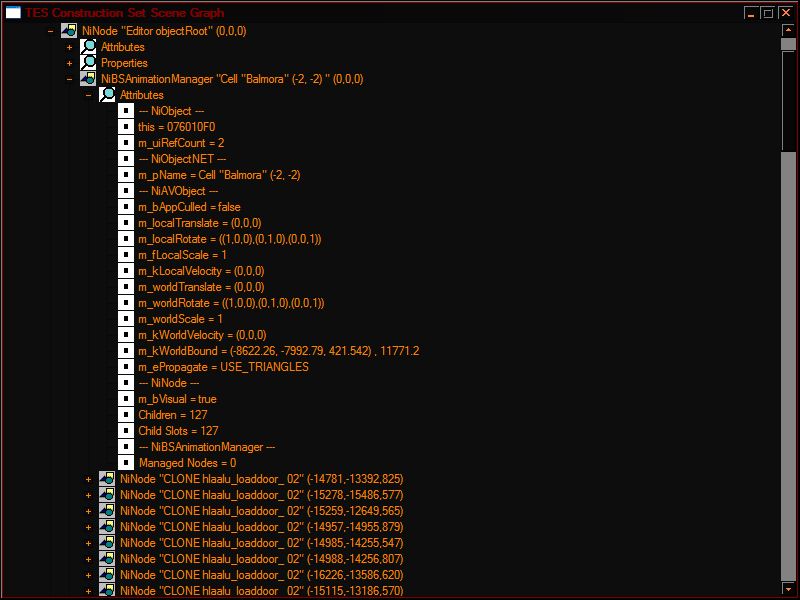The height and width of the screenshot is (600, 800).
Task: Click the bullet icon beside m_bVisual
Action: pyautogui.click(x=126, y=399)
